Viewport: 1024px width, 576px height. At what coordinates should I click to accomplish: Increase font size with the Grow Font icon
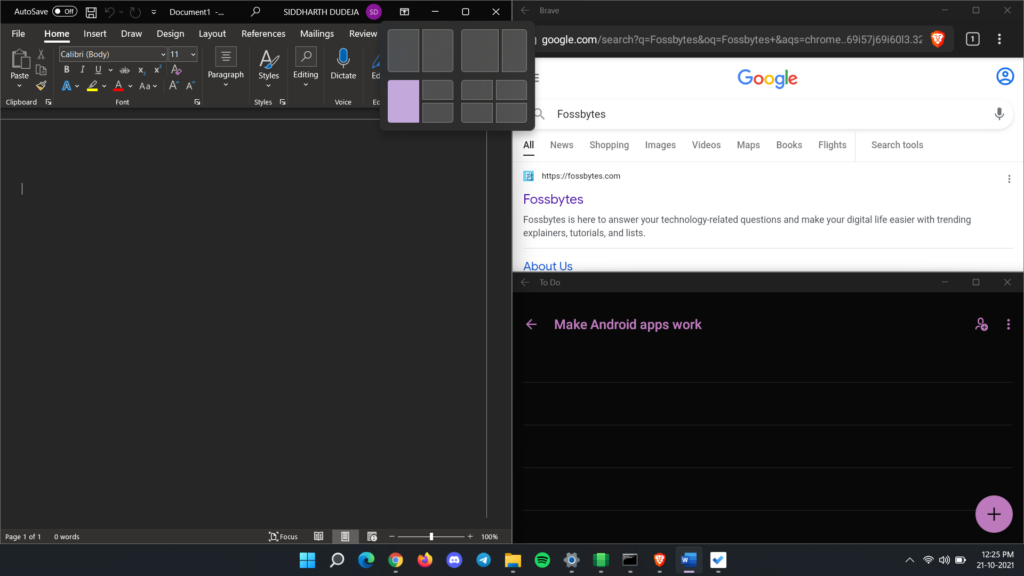pos(174,86)
